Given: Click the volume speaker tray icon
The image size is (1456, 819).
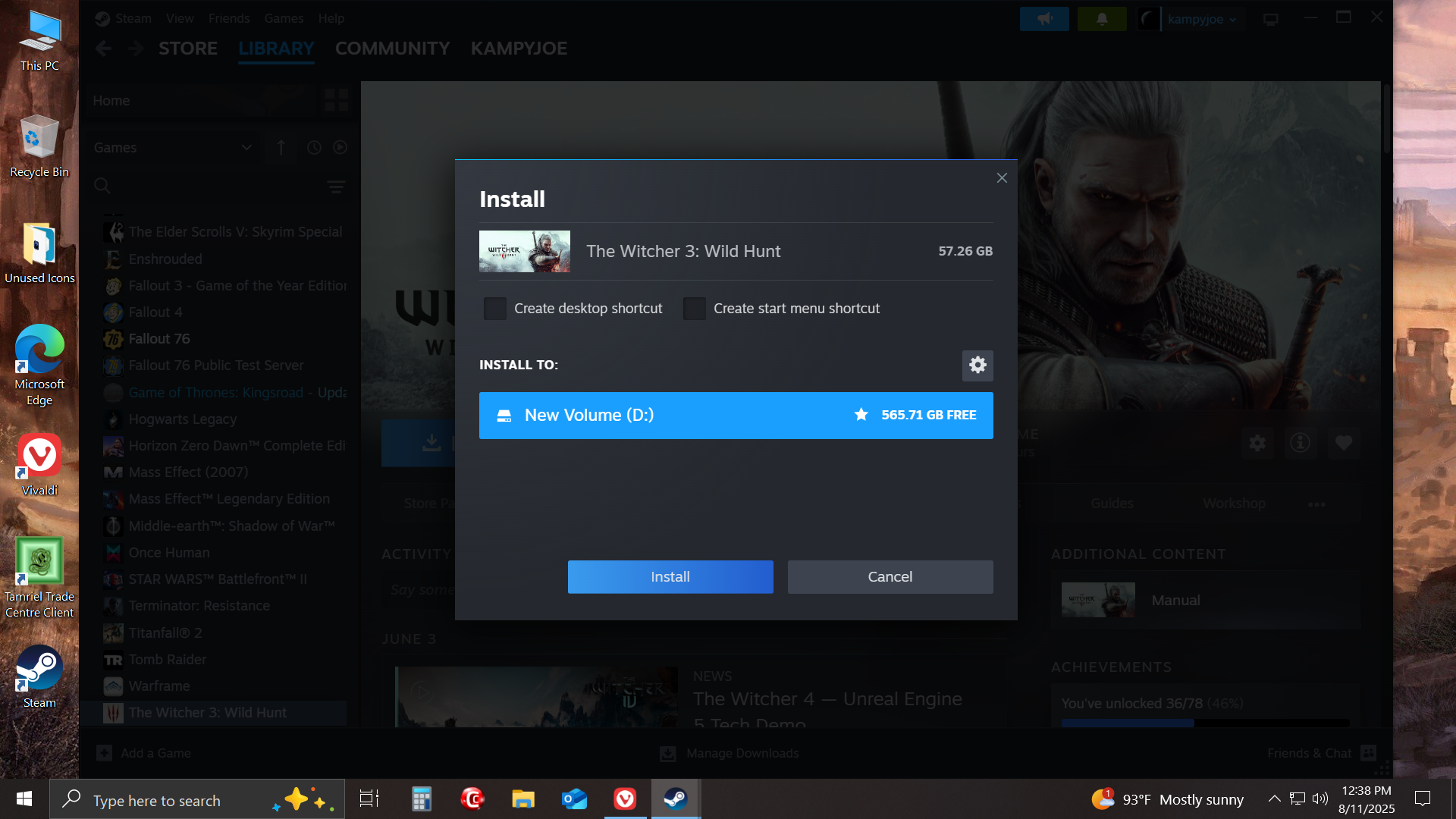Looking at the screenshot, I should pos(1320,799).
